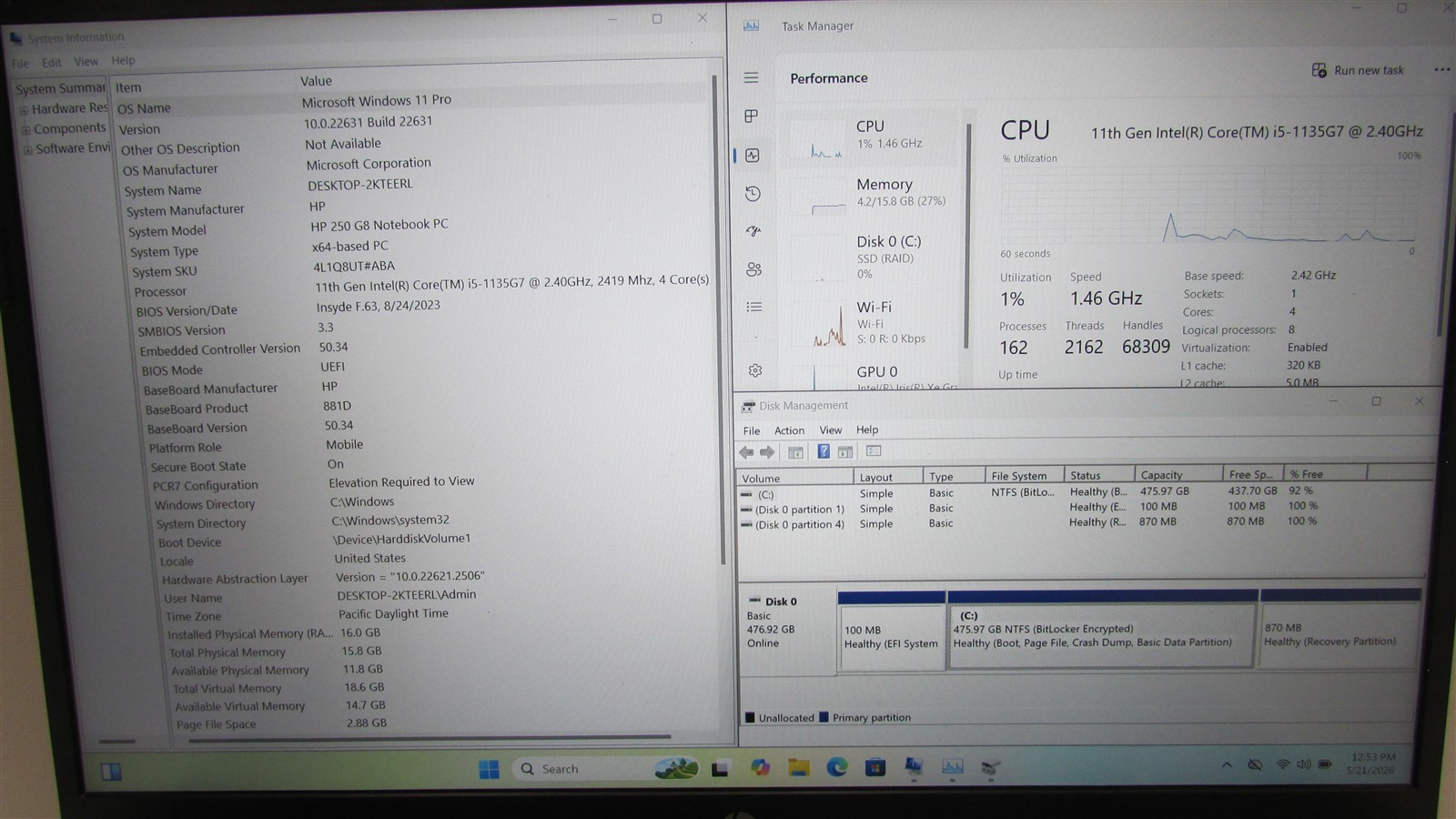Viewport: 1456px width, 819px height.
Task: Click Forward arrow in Disk Management toolbar
Action: coord(767,452)
